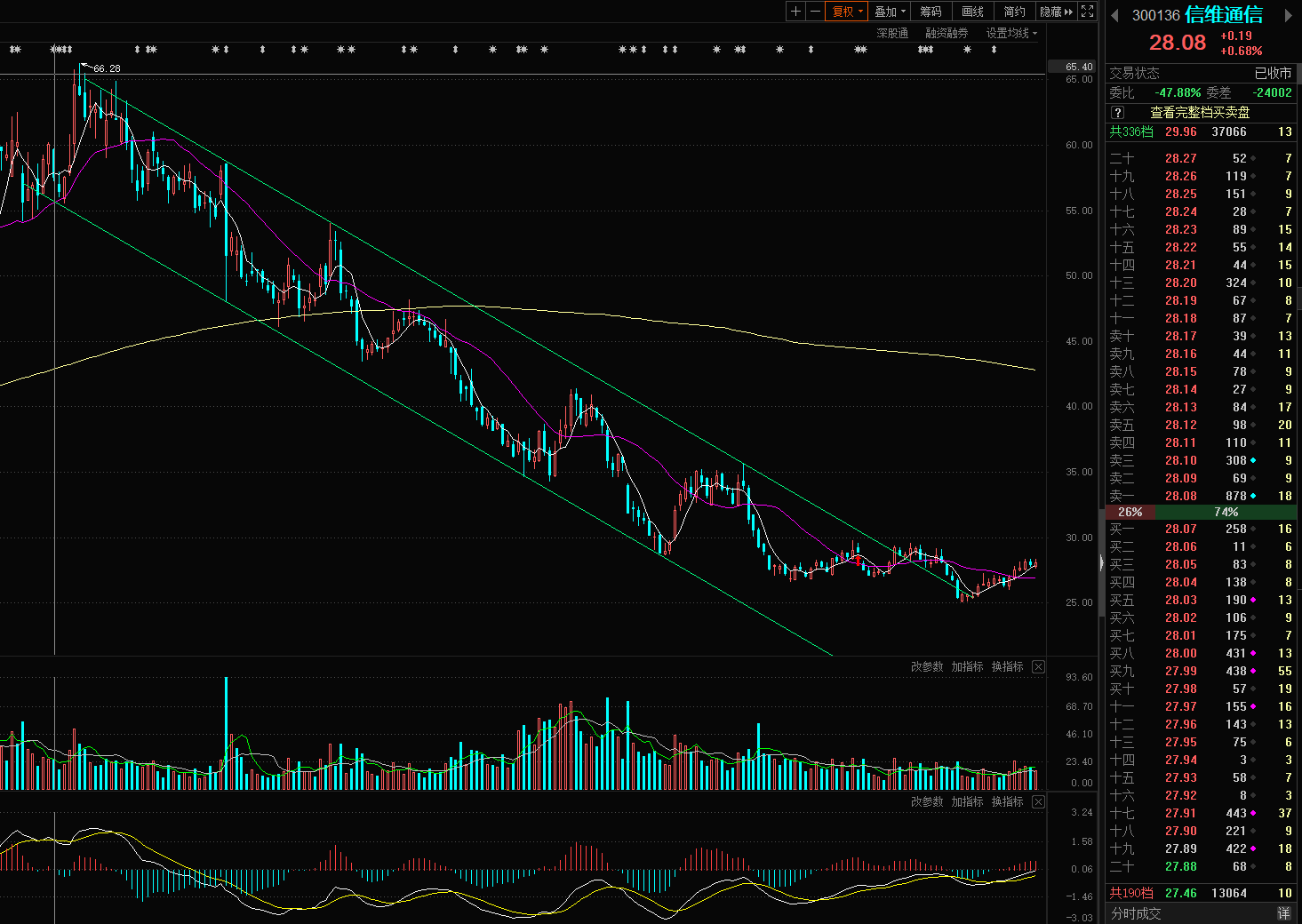Select the 卖十 row at 28.17
Image resolution: width=1302 pixels, height=924 pixels.
[1201, 336]
